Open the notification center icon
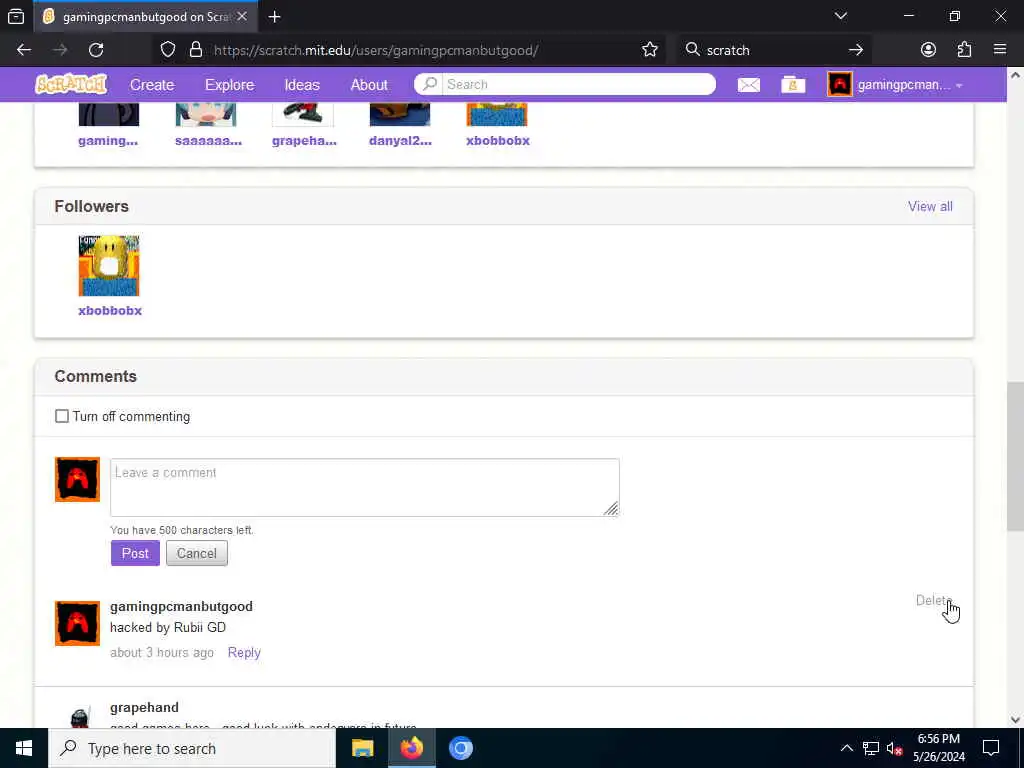Screen dimensions: 1024x768 [991, 748]
